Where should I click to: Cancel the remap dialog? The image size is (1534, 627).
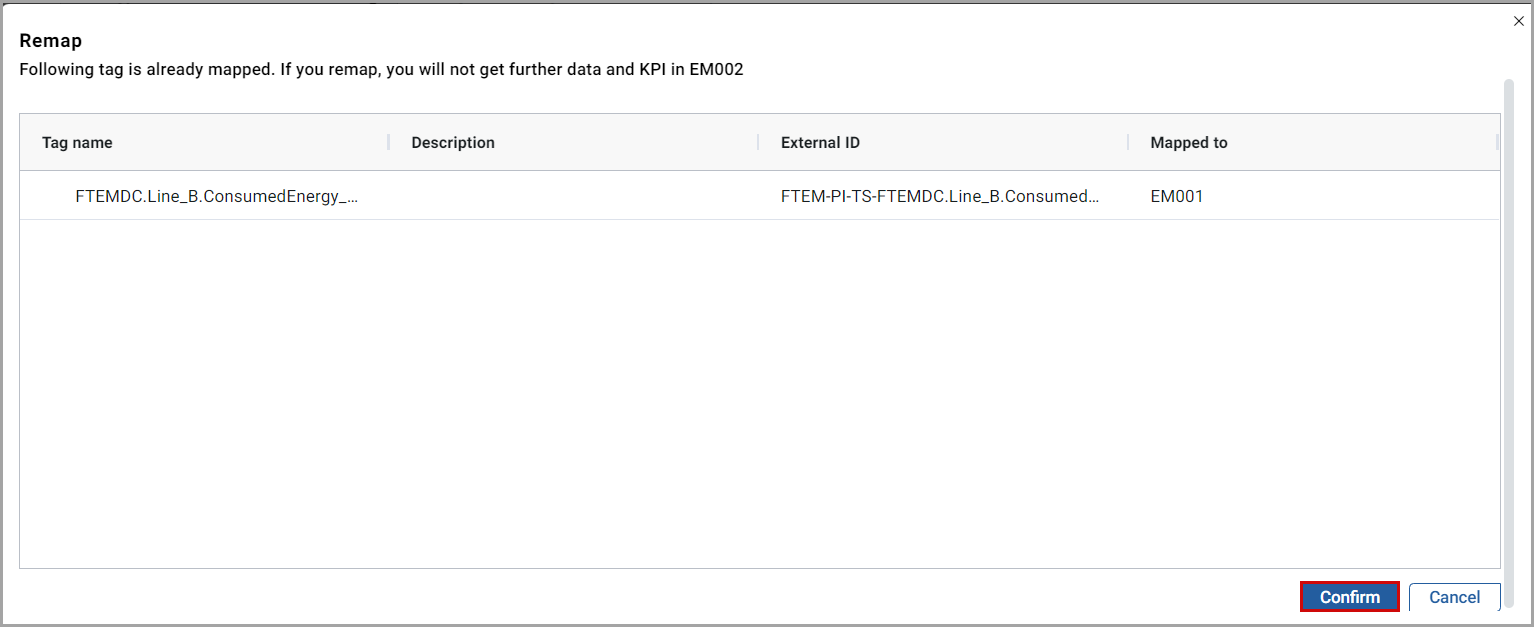(1454, 597)
